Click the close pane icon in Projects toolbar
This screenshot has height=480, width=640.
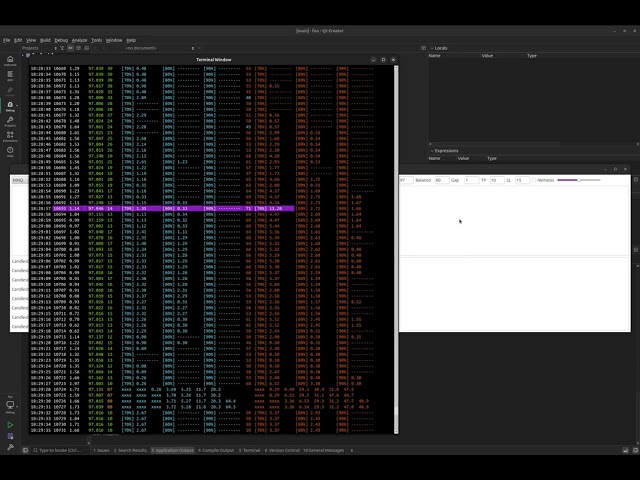coord(87,48)
